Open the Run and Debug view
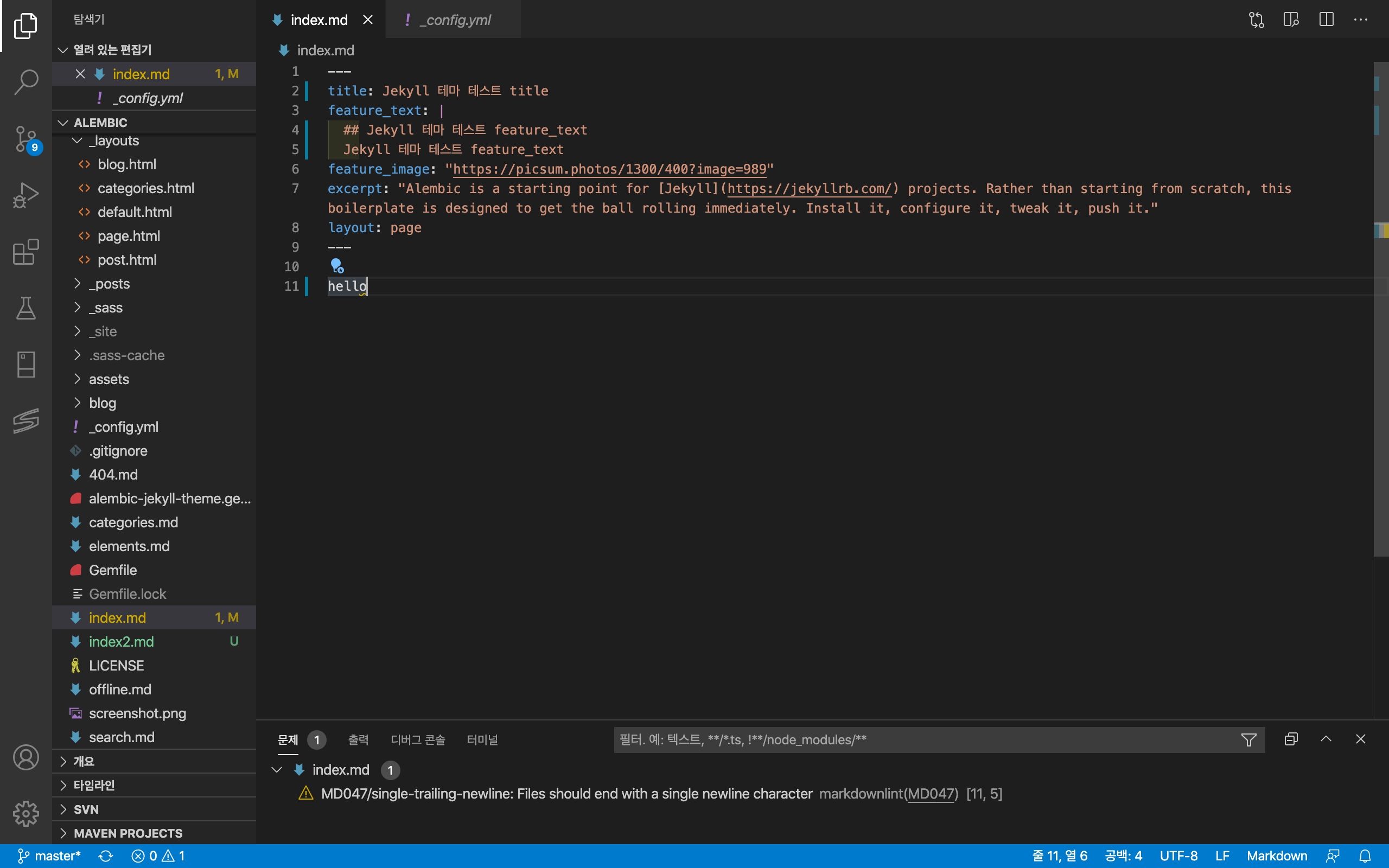Viewport: 1389px width, 868px height. coord(26,196)
